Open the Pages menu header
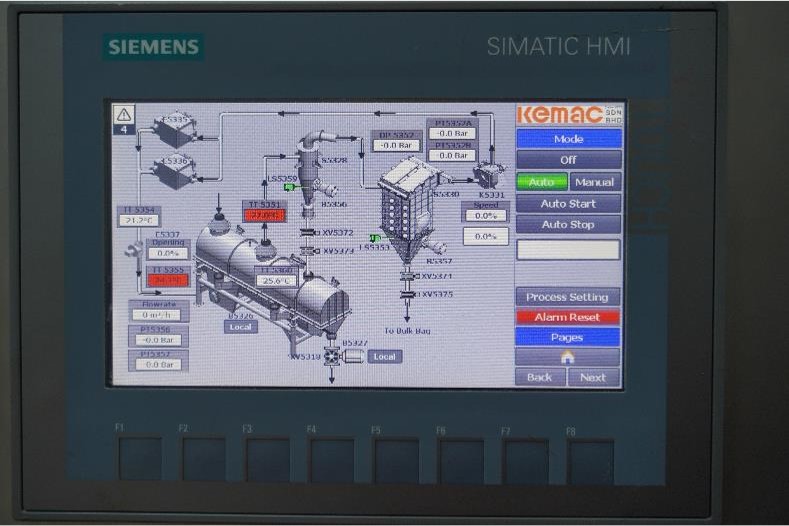Viewport: 789px width, 526px height. tap(567, 337)
